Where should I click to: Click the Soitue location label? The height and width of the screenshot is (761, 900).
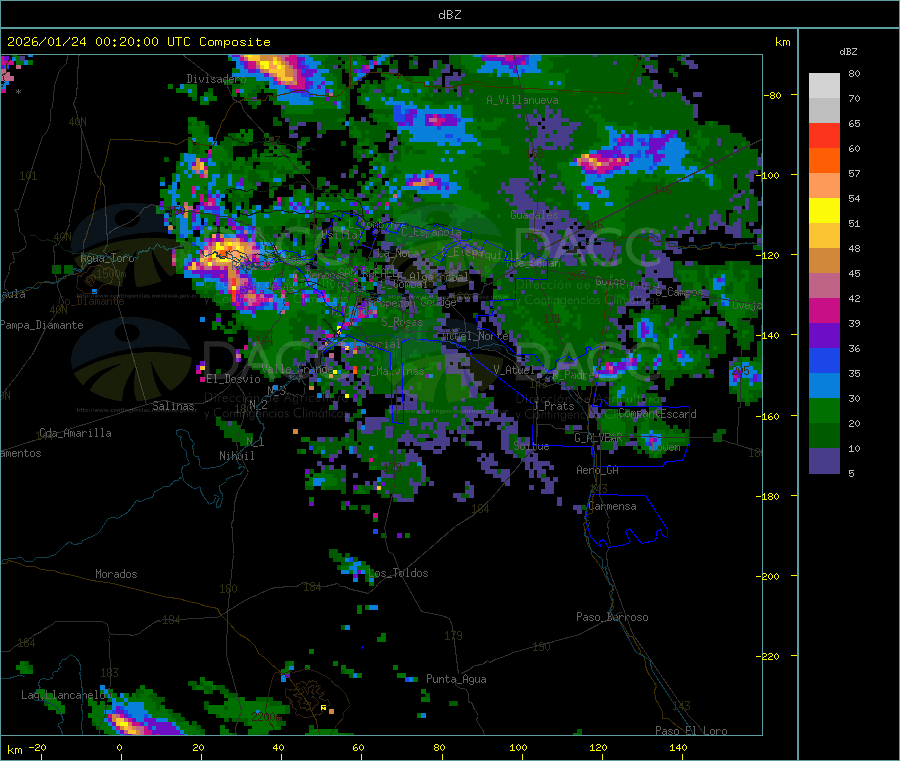point(532,446)
